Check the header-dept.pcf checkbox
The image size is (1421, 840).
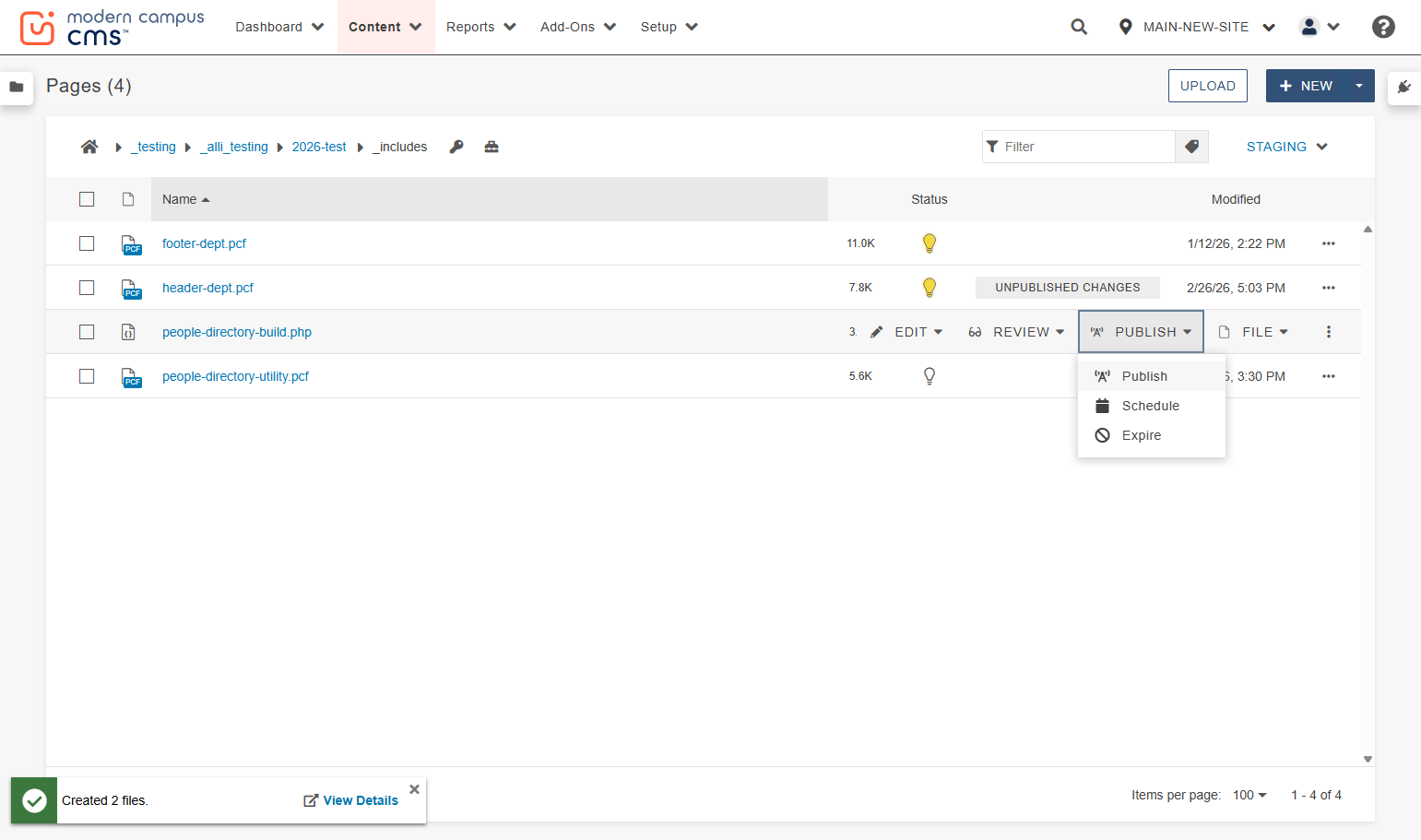click(x=87, y=288)
